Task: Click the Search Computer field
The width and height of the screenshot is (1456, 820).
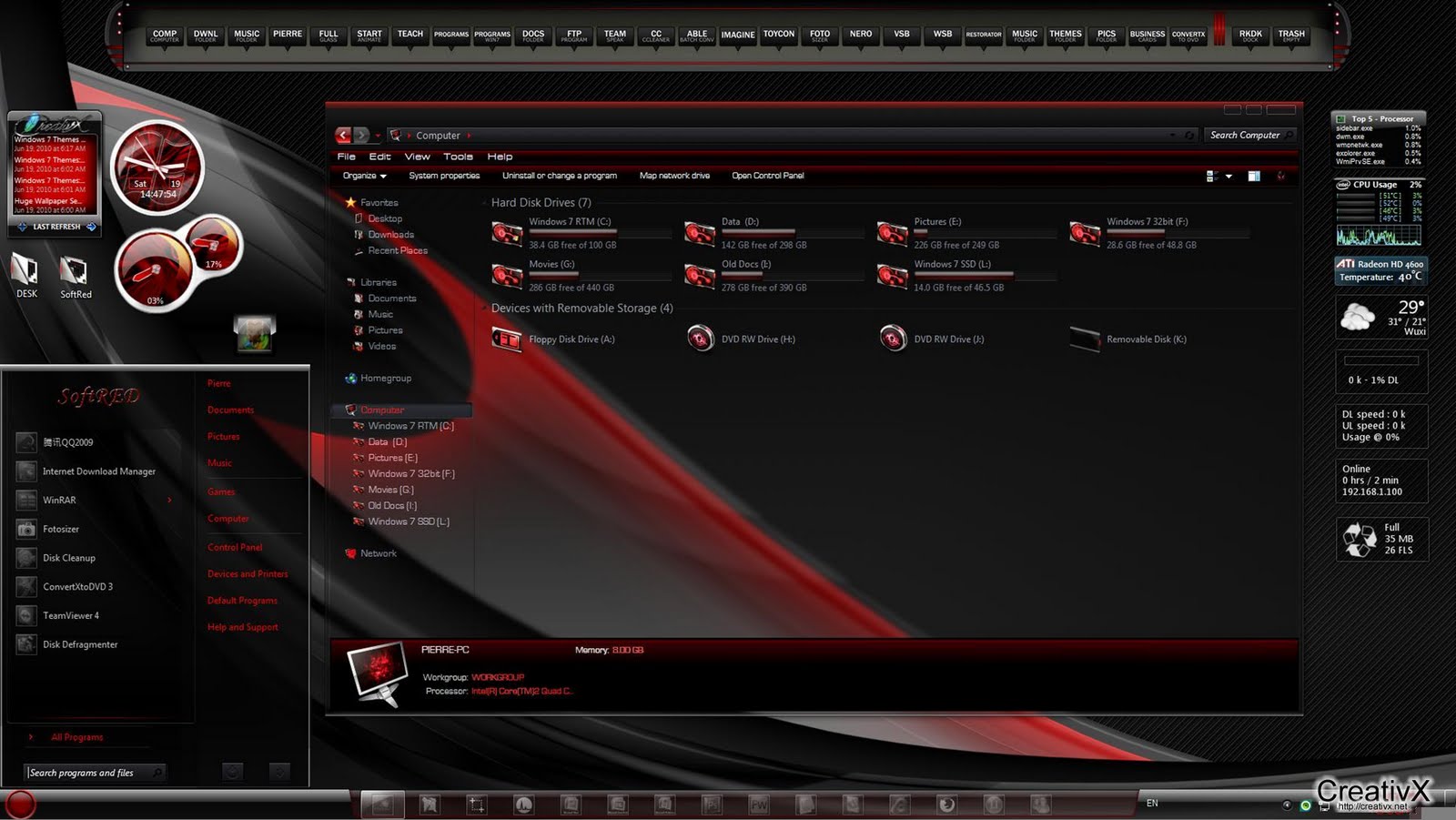Action: [x=1250, y=135]
